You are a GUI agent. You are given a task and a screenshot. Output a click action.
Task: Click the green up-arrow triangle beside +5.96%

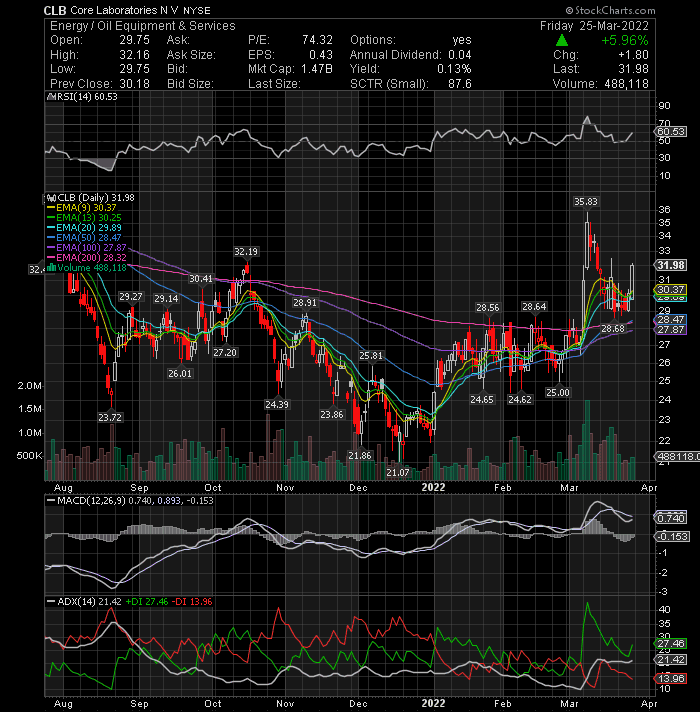(562, 40)
